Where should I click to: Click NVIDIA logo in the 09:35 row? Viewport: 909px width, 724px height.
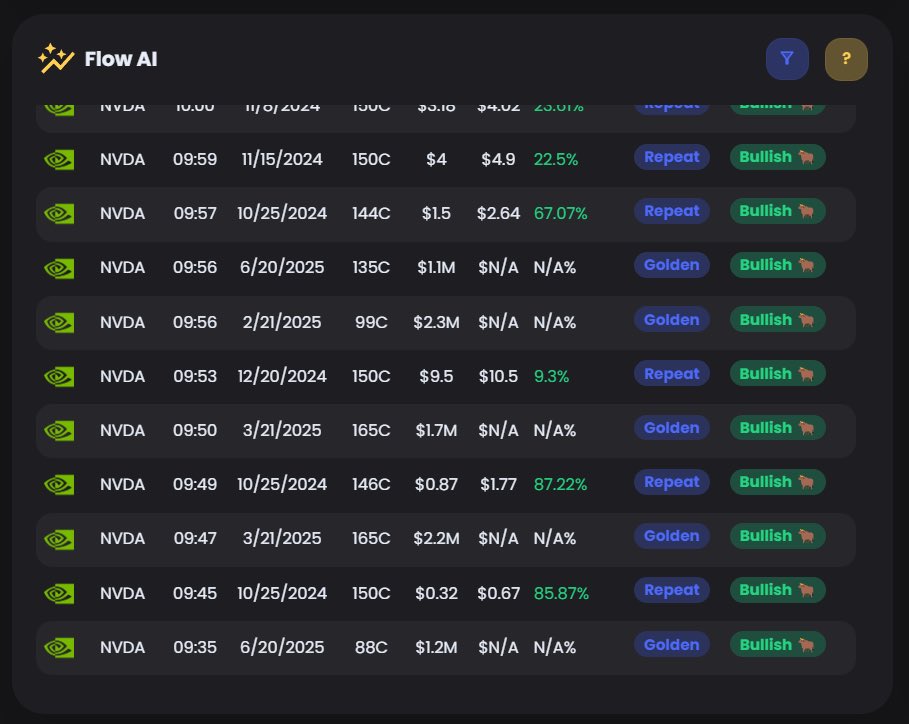pos(59,647)
